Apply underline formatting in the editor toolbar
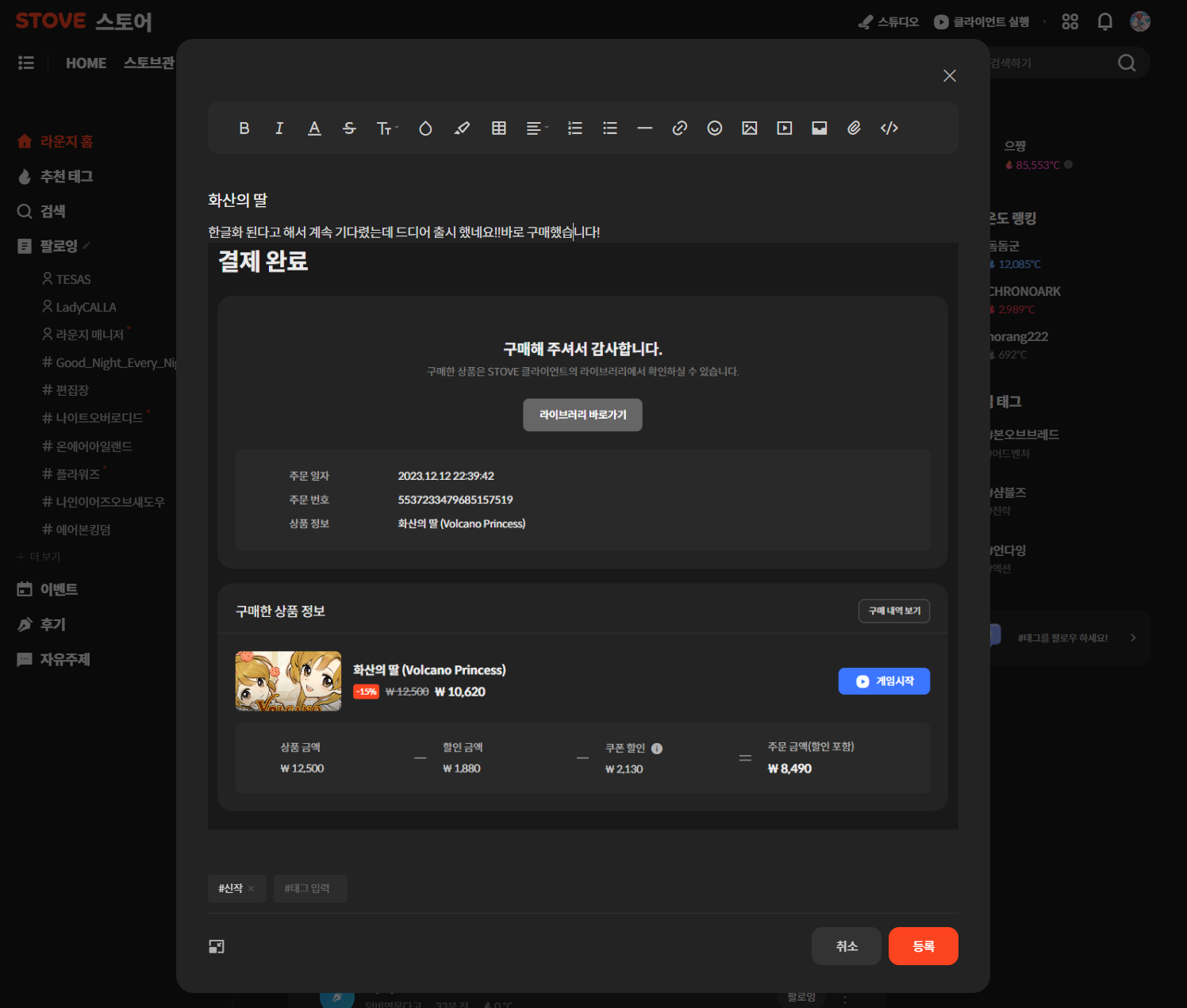1187x1008 pixels. (x=314, y=128)
